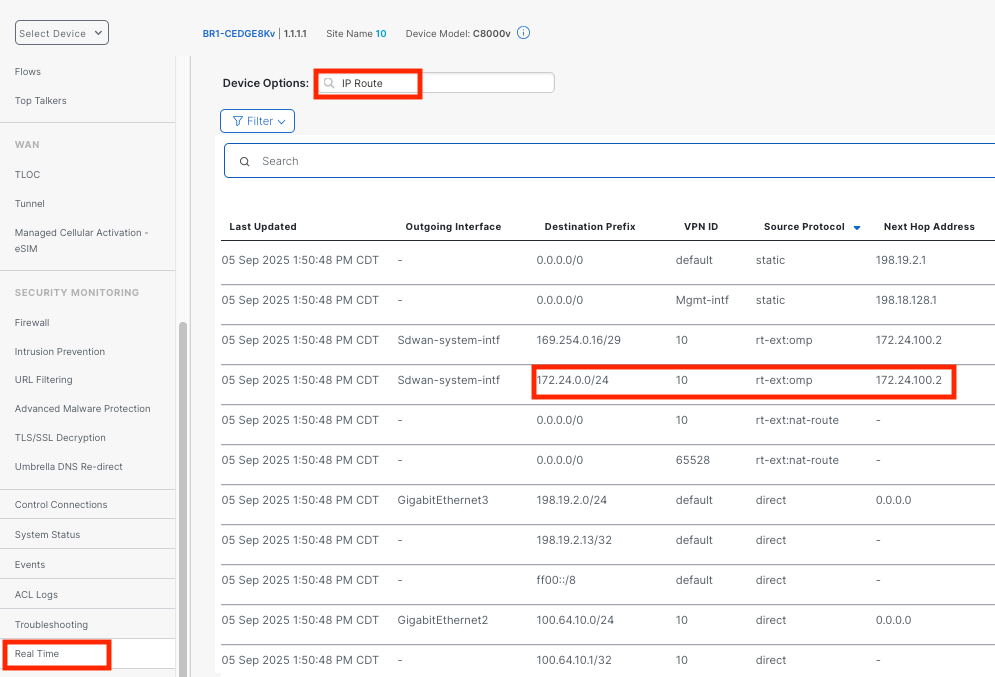Go to Control Connections menu item
Screen dimensions: 995x677
tap(61, 505)
